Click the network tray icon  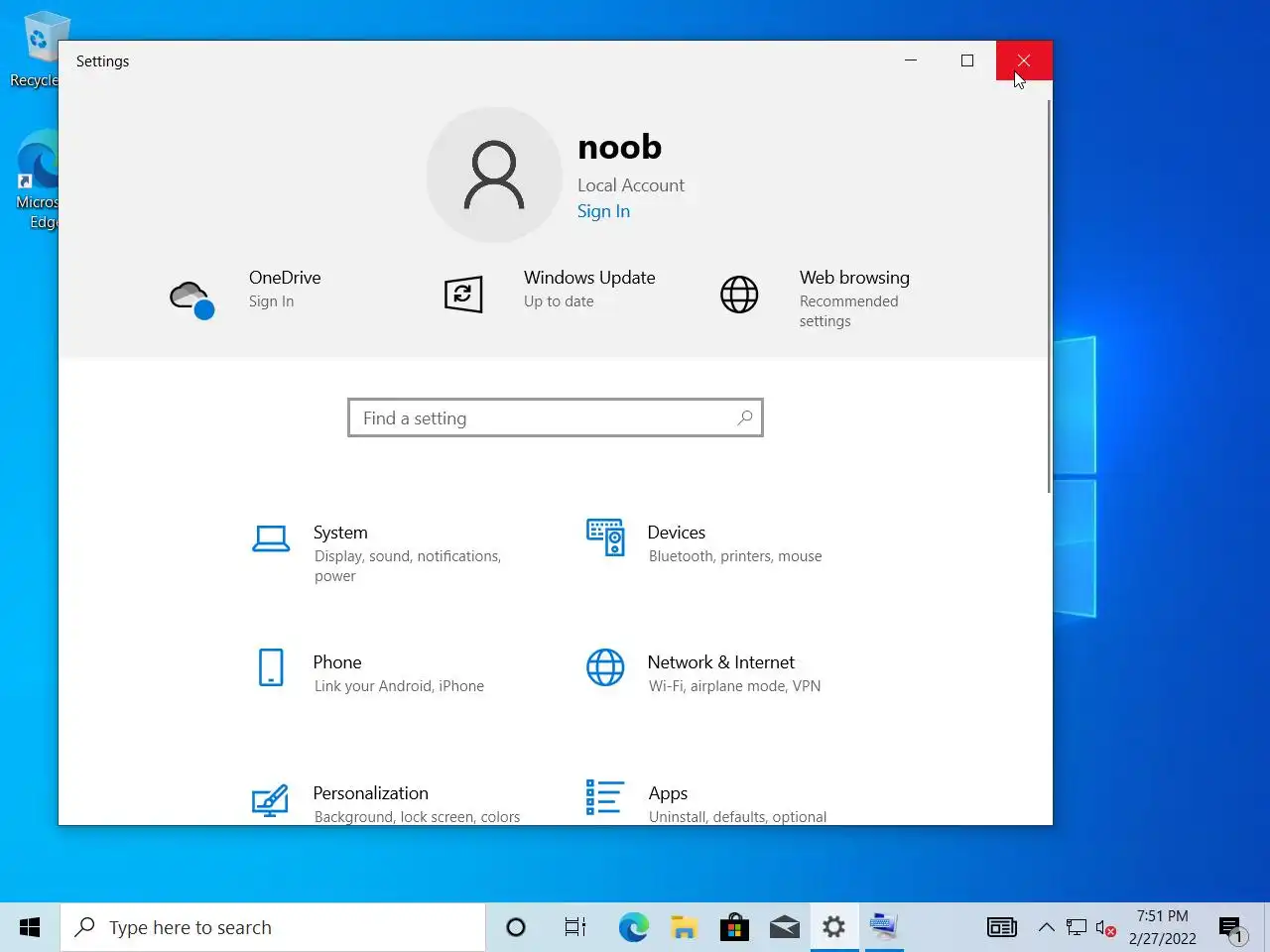click(x=1077, y=928)
